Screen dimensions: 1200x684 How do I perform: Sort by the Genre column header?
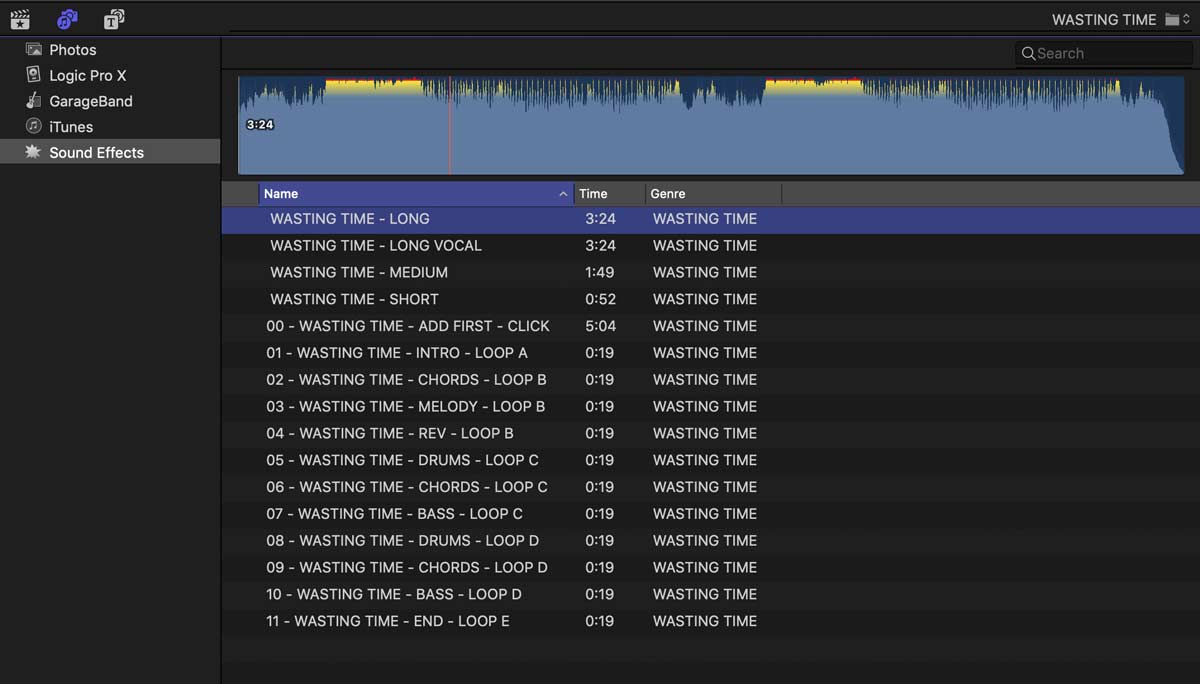(x=713, y=194)
